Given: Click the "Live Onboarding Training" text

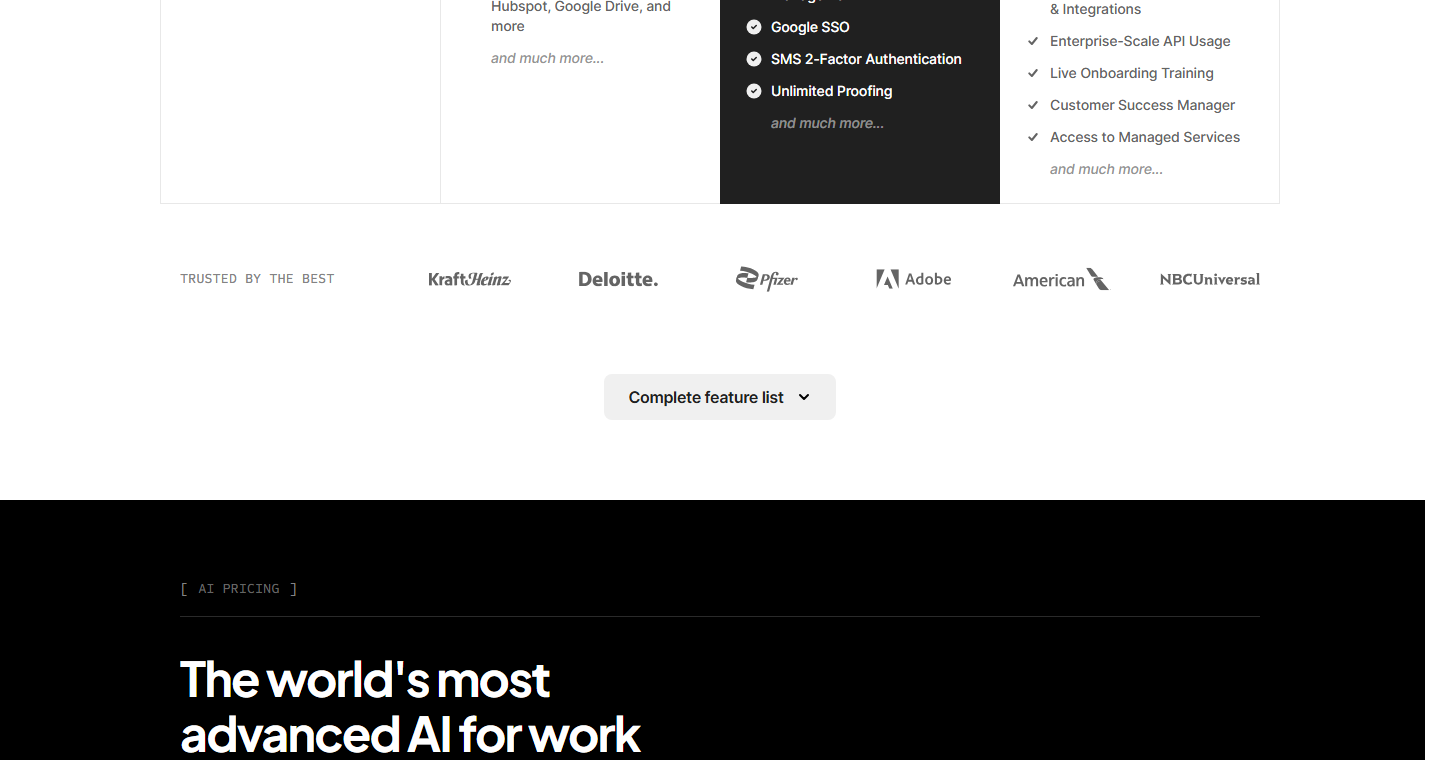Looking at the screenshot, I should (x=1132, y=73).
